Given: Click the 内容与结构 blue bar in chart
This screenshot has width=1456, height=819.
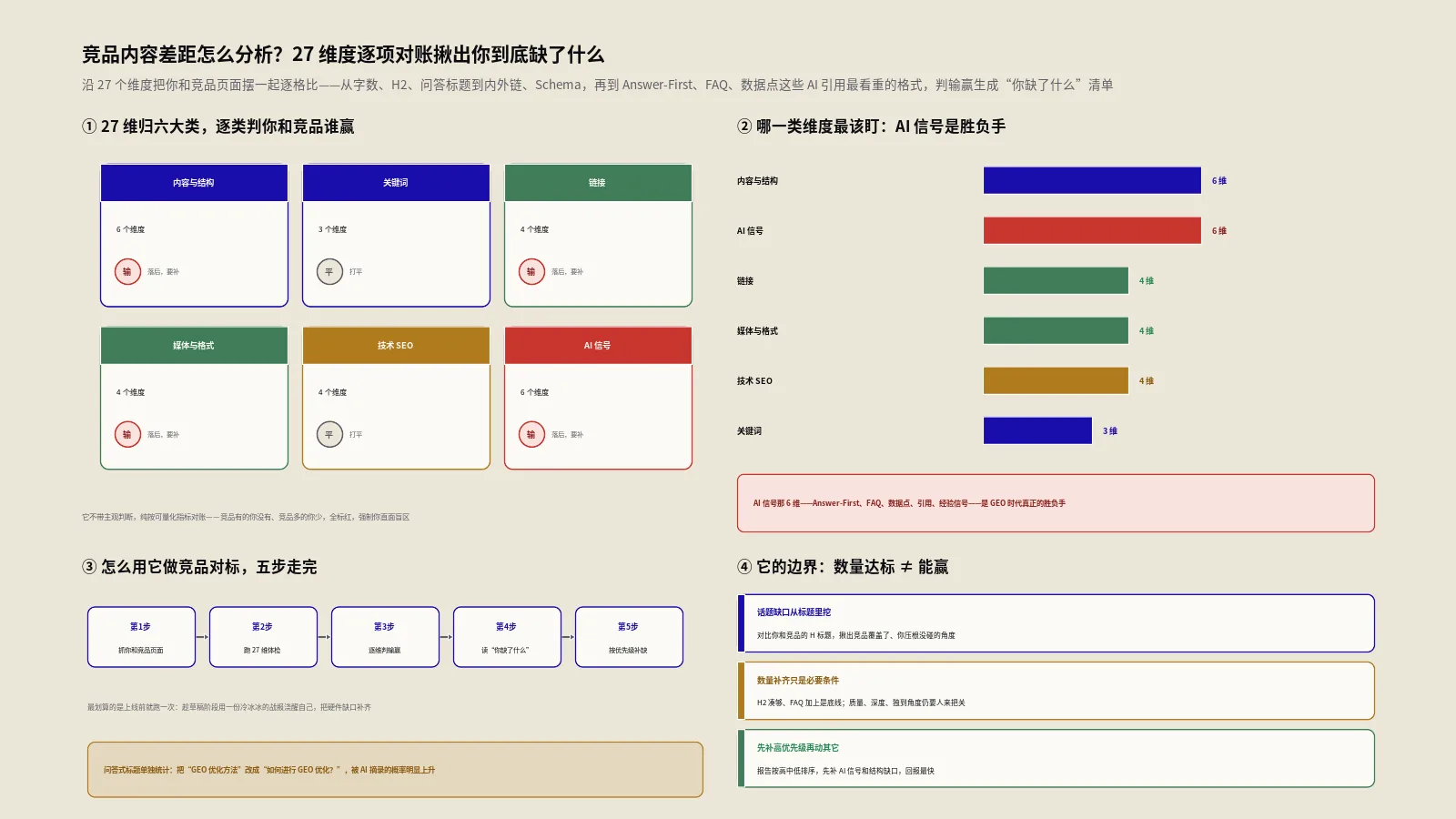Looking at the screenshot, I should coord(1092,180).
